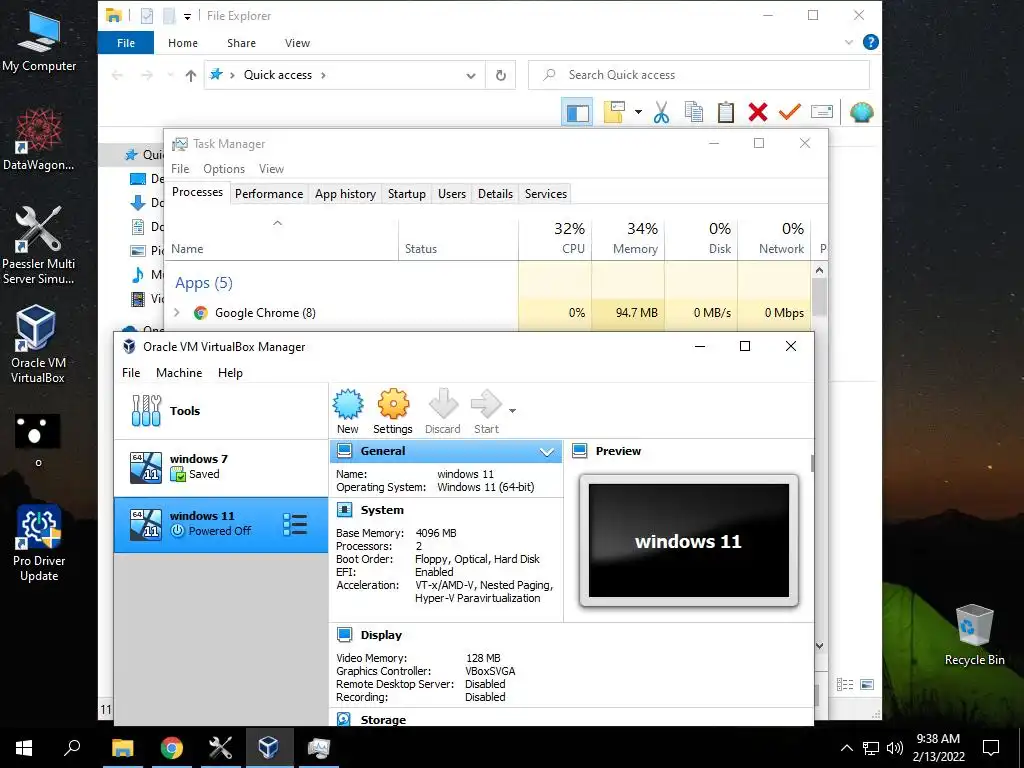Expand the Google Chrome (8) process group

(176, 313)
